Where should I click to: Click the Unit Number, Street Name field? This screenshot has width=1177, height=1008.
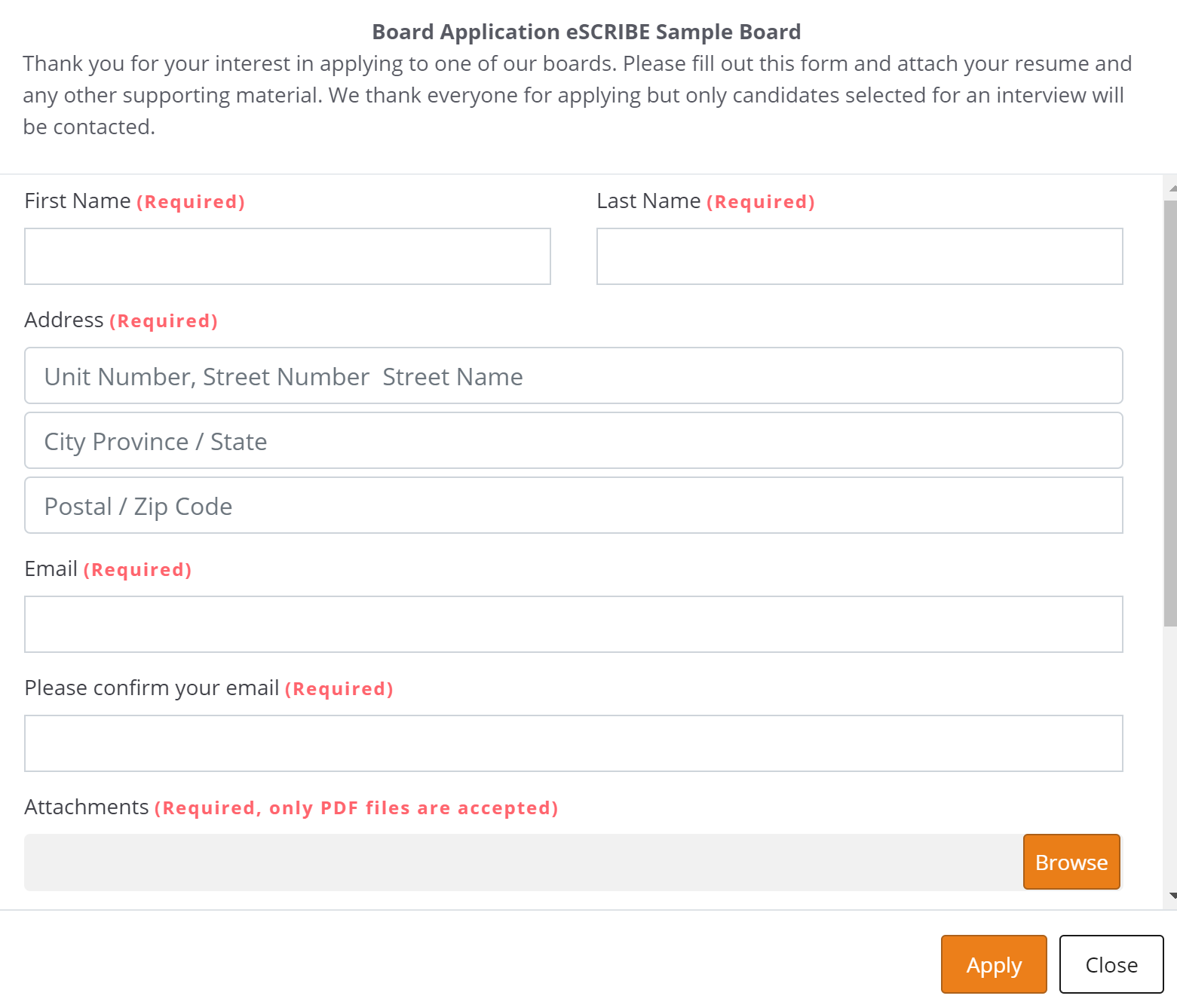pos(573,375)
